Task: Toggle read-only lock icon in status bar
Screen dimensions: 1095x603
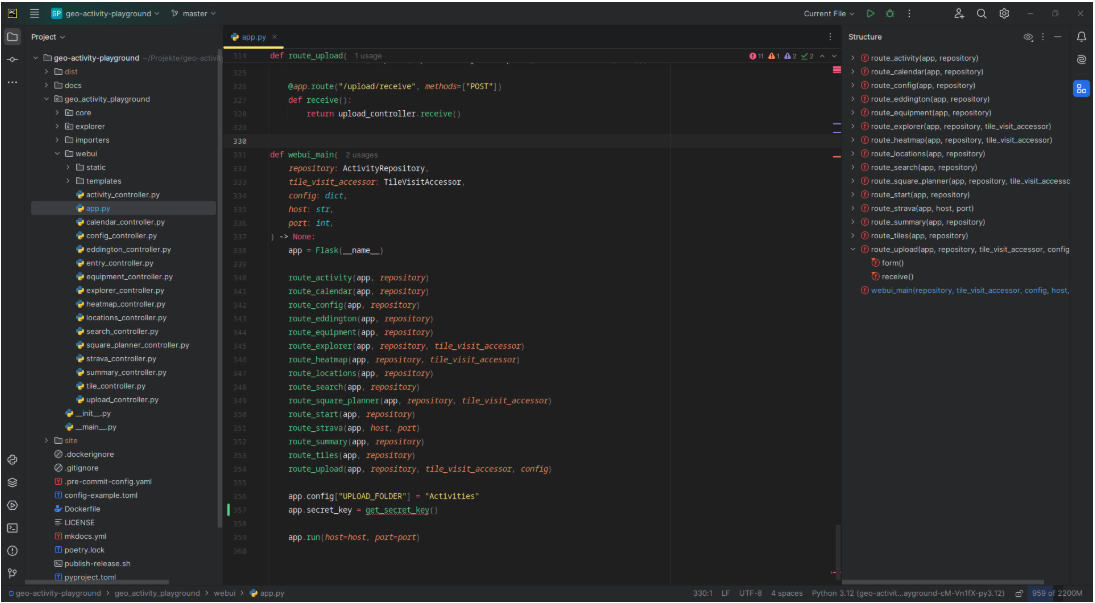Action: click(x=1019, y=593)
